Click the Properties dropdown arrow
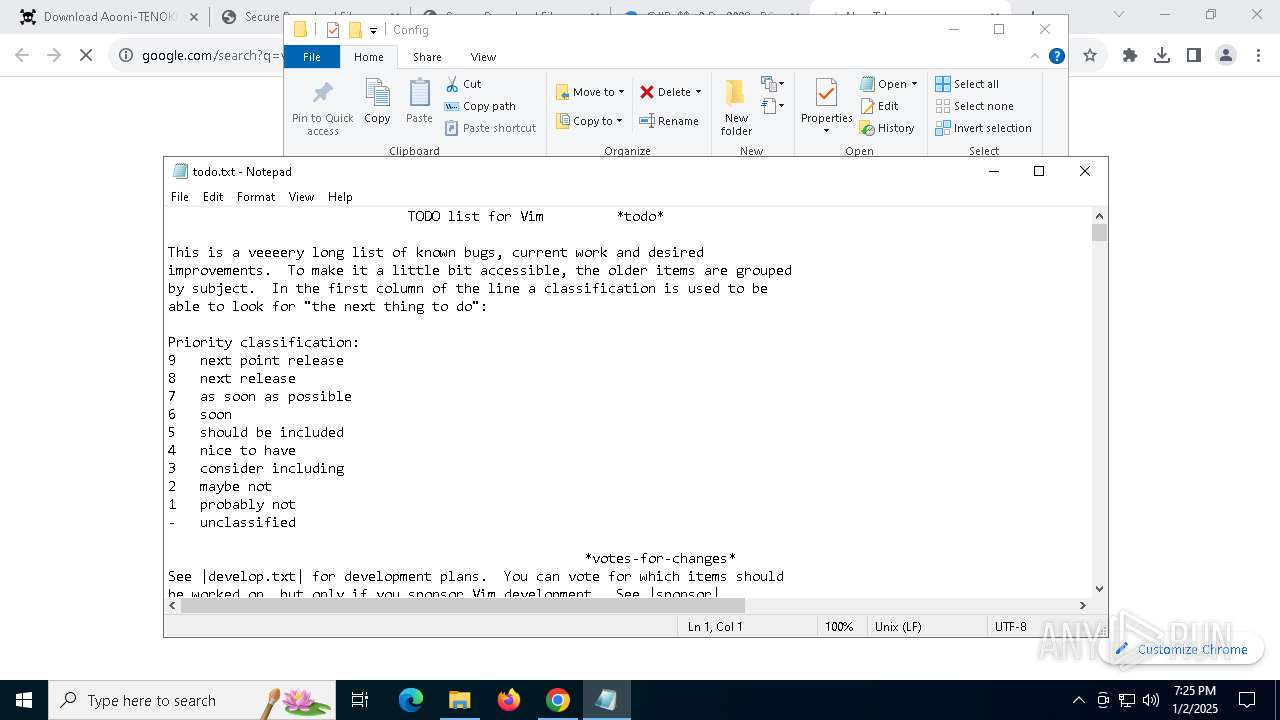Screen dimensions: 1280x720 826,130
